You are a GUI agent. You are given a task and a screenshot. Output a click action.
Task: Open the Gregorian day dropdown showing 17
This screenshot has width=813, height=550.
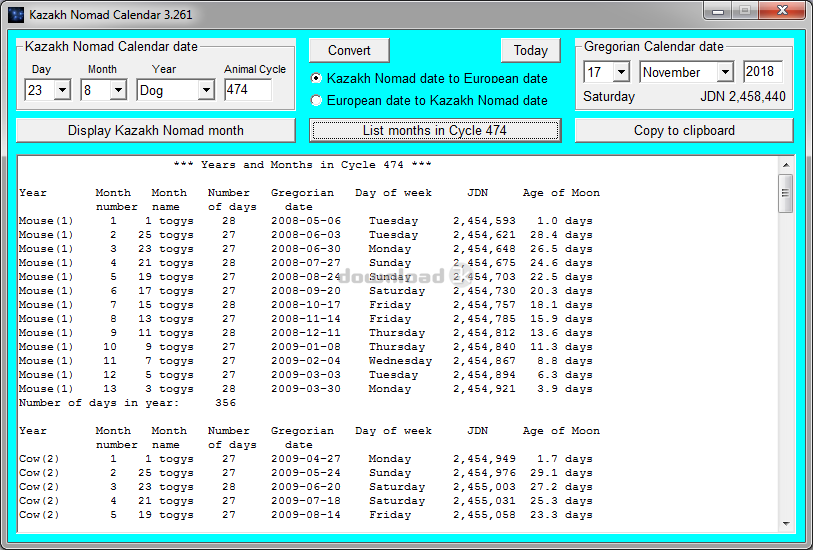click(x=621, y=72)
